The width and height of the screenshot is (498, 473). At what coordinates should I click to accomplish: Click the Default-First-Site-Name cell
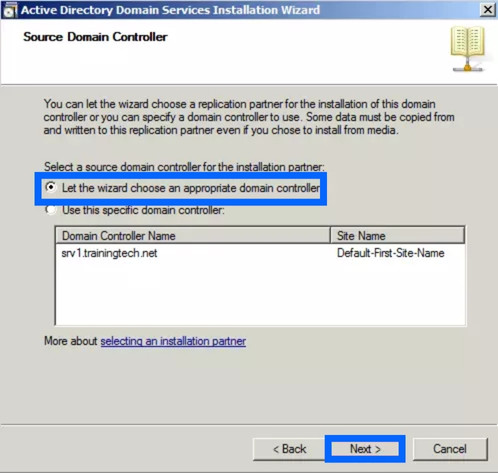390,253
